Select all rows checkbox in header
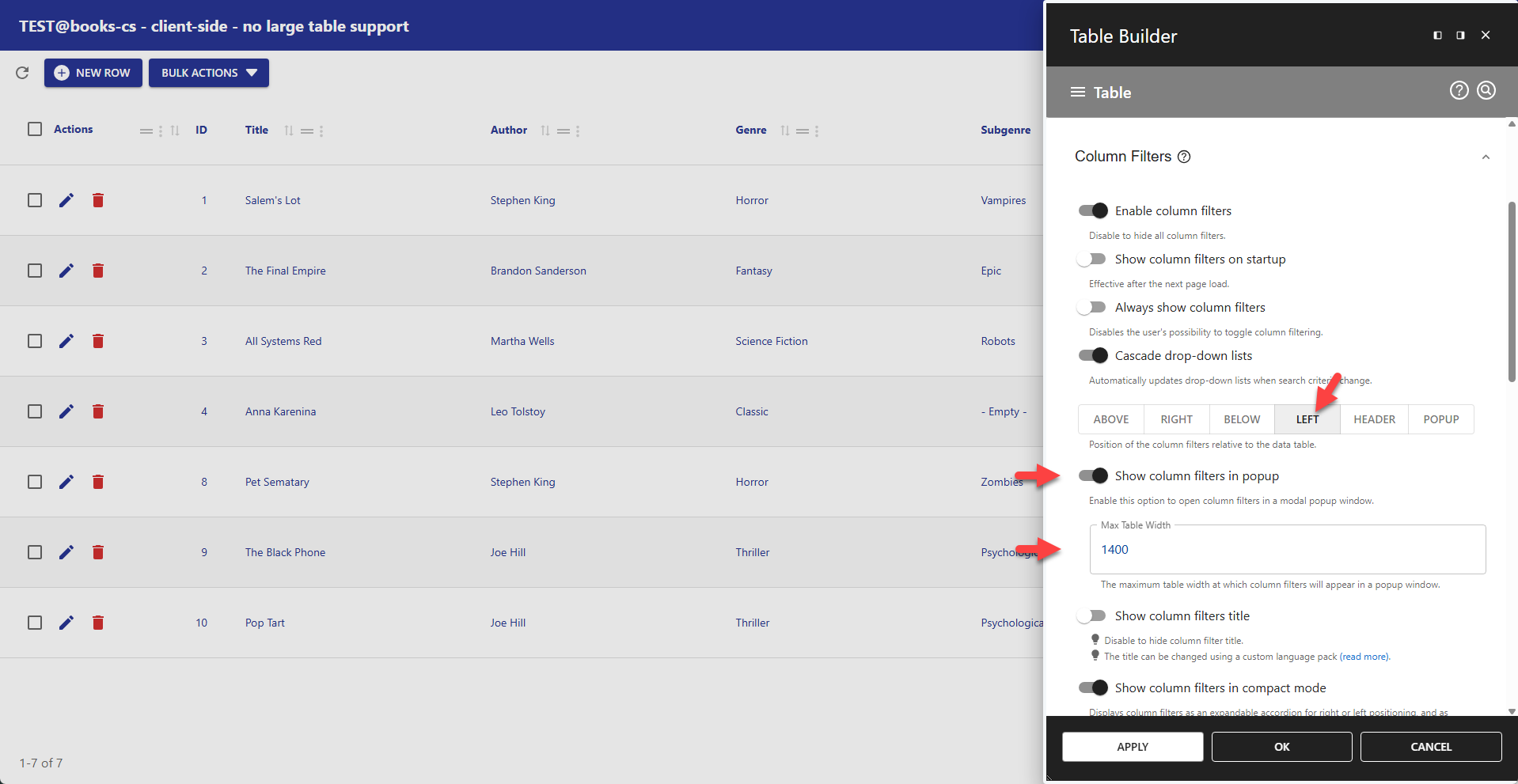 point(35,129)
